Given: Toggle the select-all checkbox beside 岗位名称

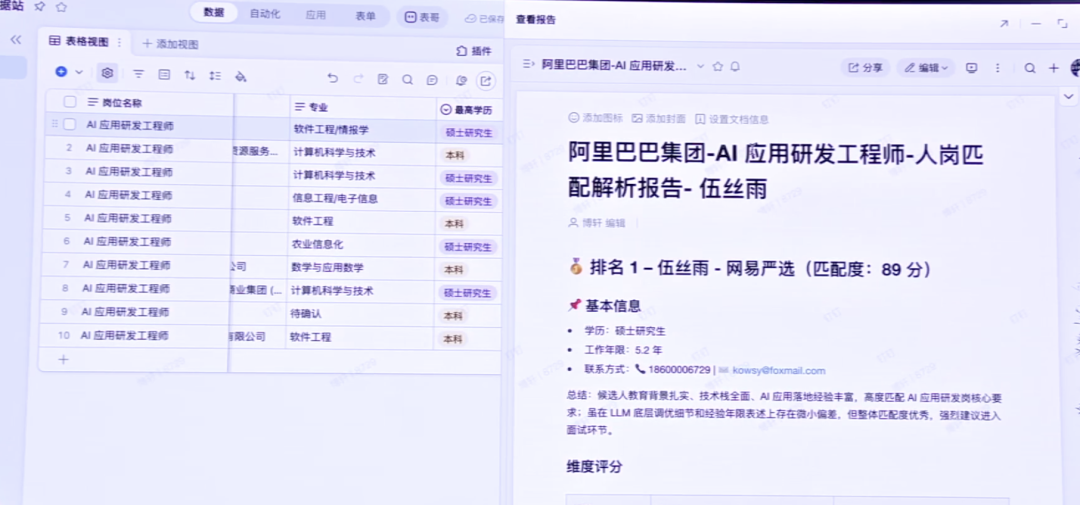Looking at the screenshot, I should point(70,102).
